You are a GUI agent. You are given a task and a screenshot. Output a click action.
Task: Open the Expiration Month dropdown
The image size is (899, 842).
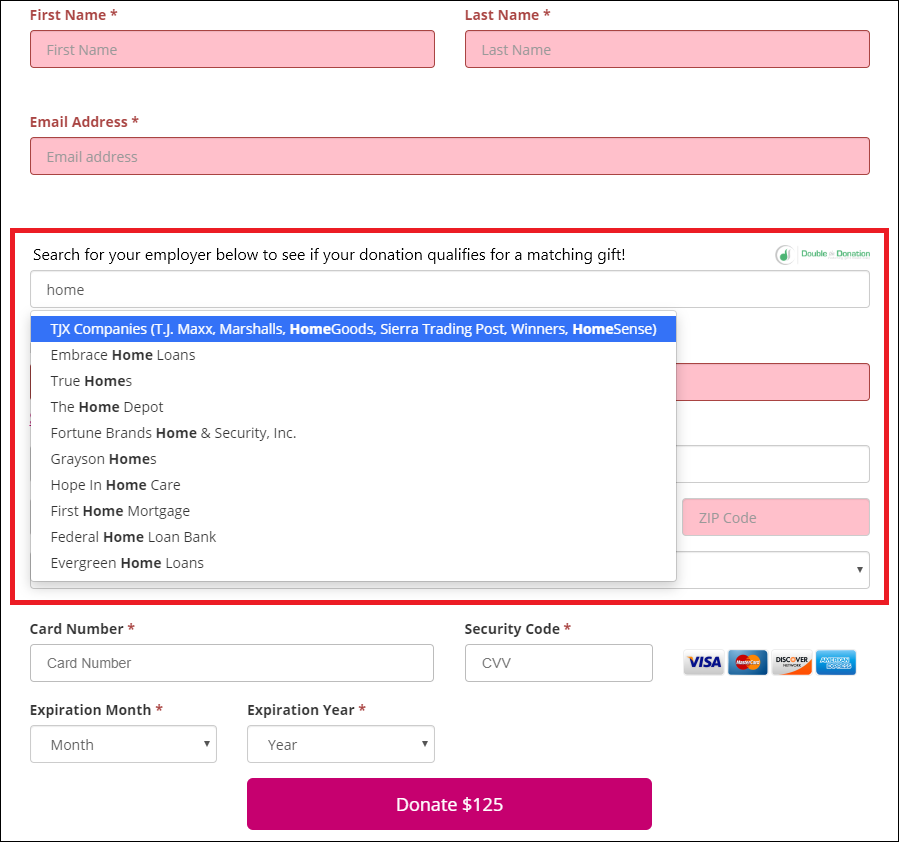123,744
